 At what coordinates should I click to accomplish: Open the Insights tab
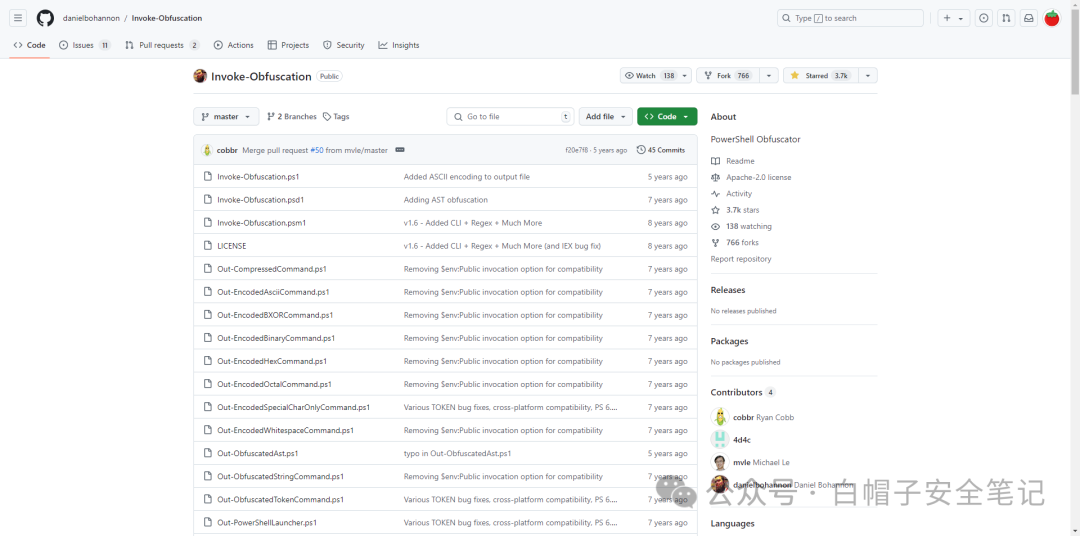[x=399, y=45]
